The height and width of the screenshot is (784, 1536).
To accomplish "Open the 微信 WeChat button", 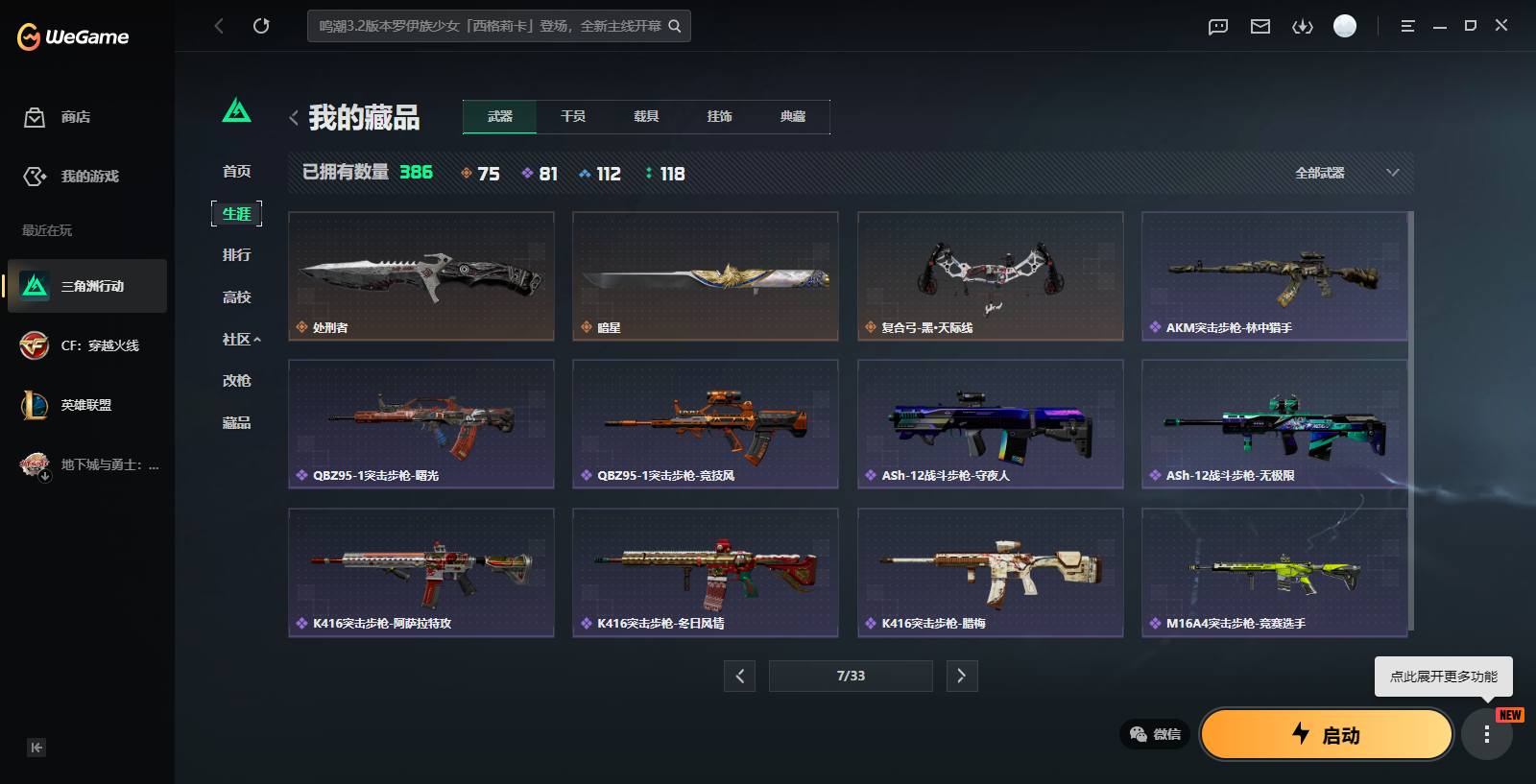I will (1155, 734).
